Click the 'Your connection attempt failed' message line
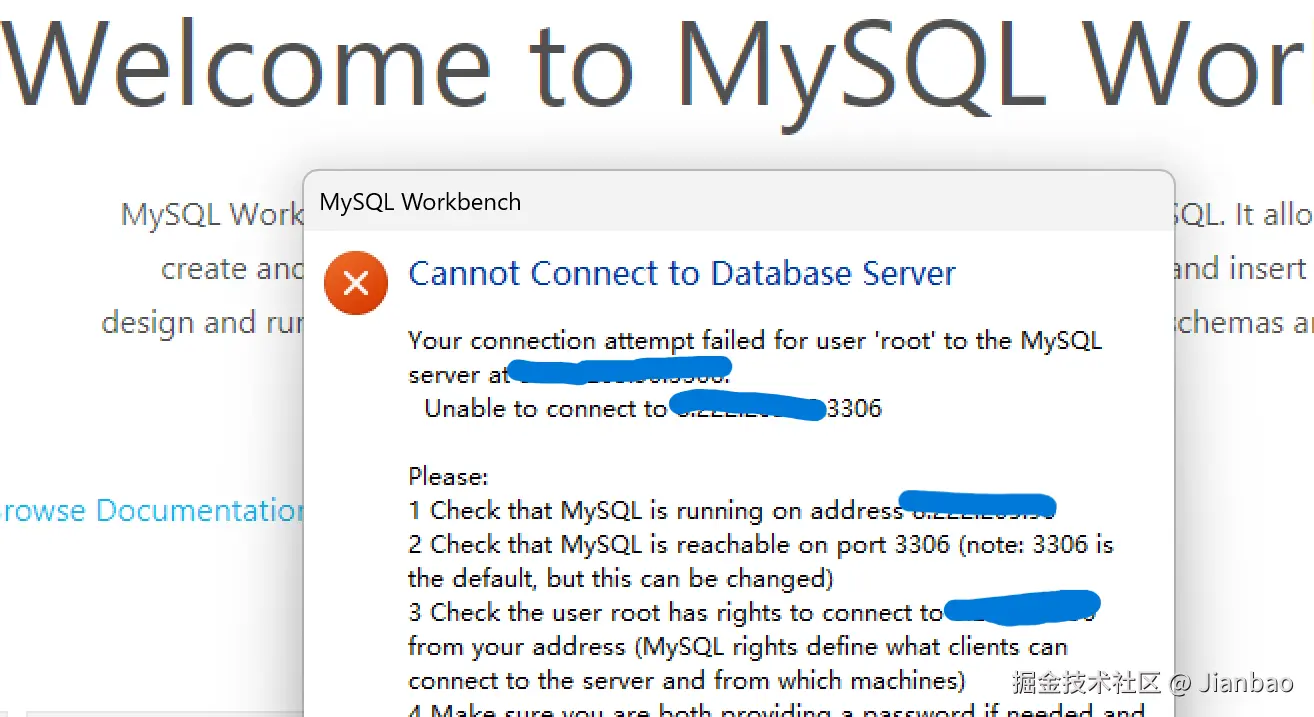This screenshot has width=1314, height=717. (x=754, y=341)
